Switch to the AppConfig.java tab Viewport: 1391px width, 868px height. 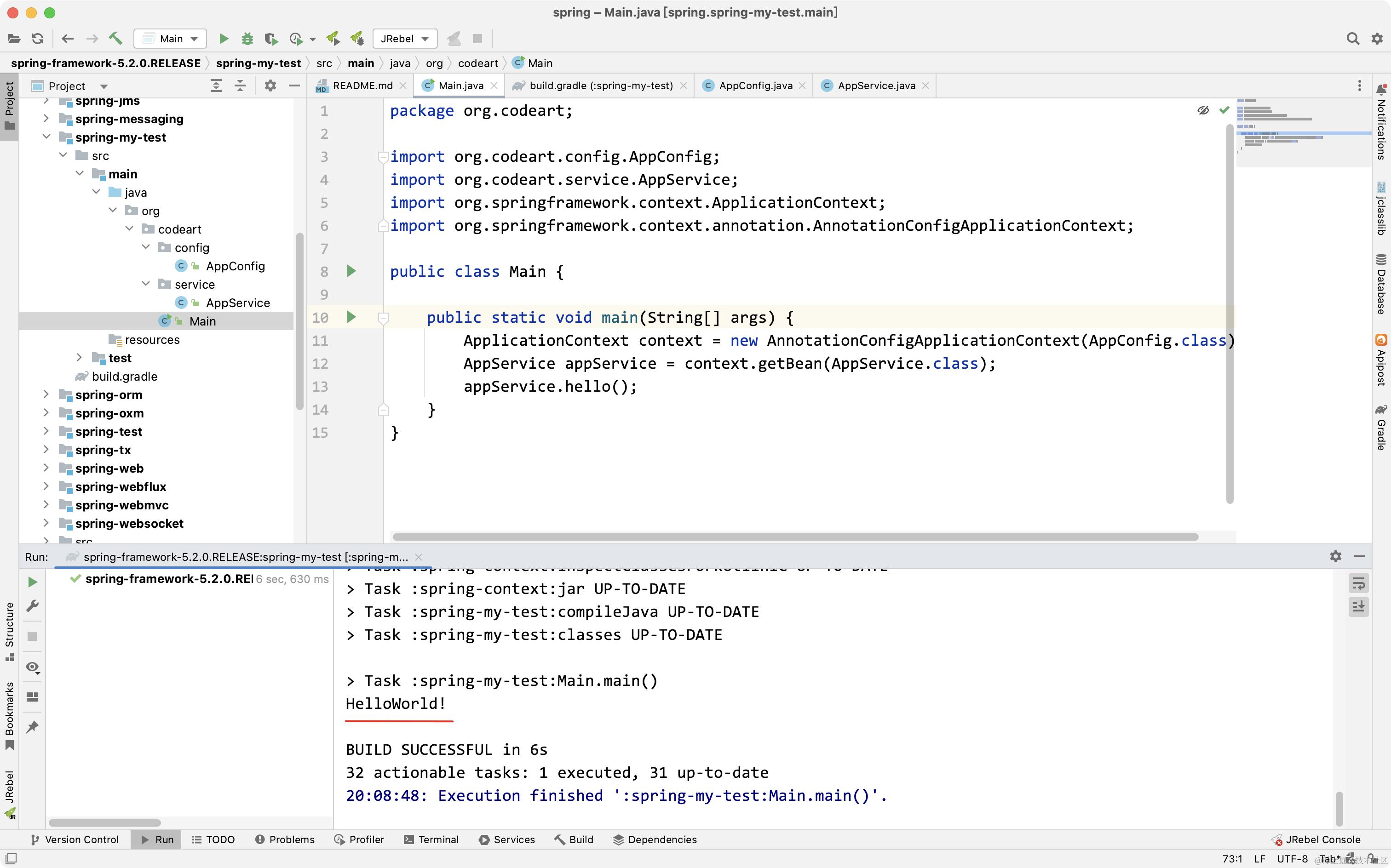click(755, 86)
